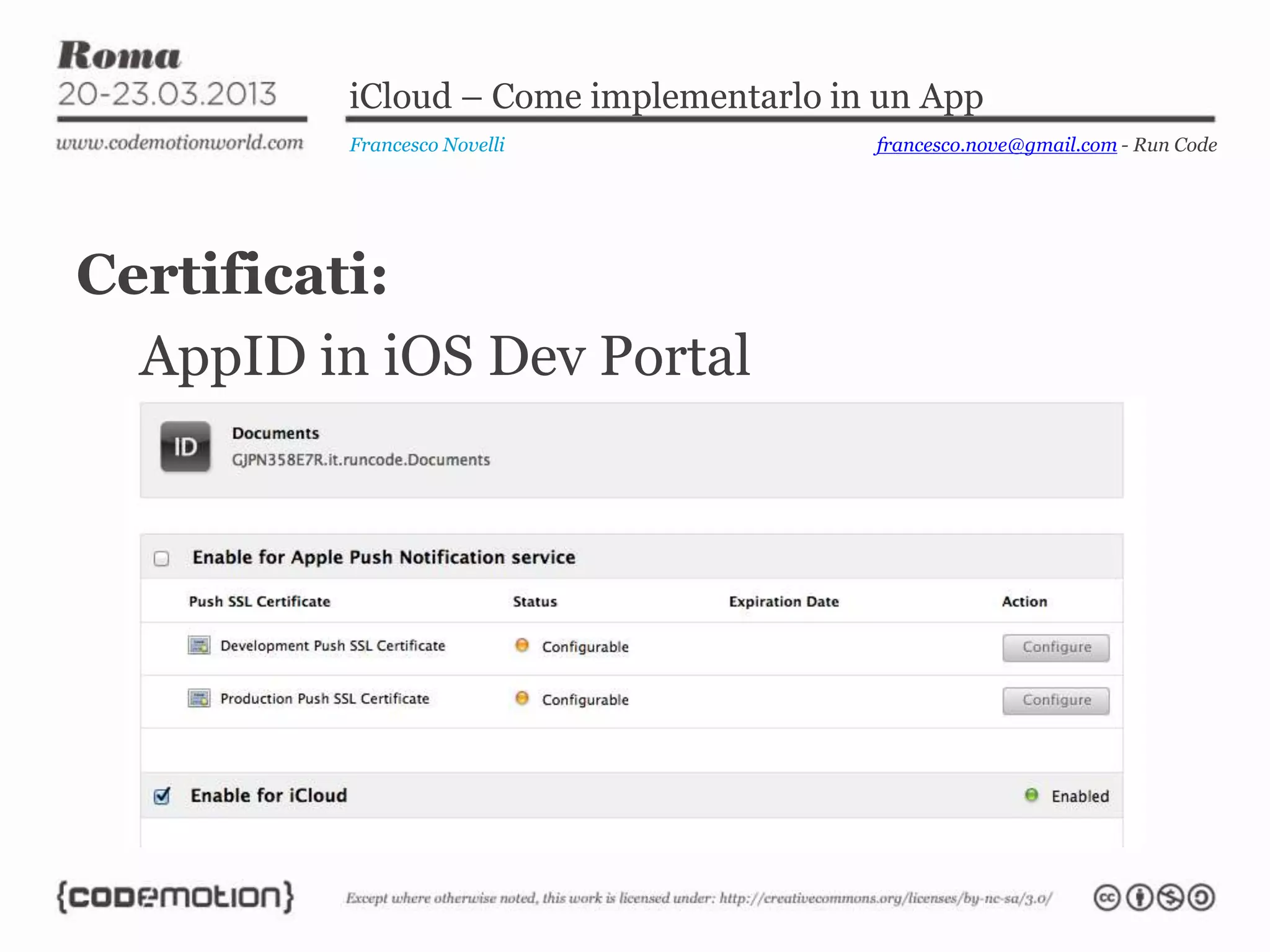Click the Status column header
The width and height of the screenshot is (1270, 952).
535,601
